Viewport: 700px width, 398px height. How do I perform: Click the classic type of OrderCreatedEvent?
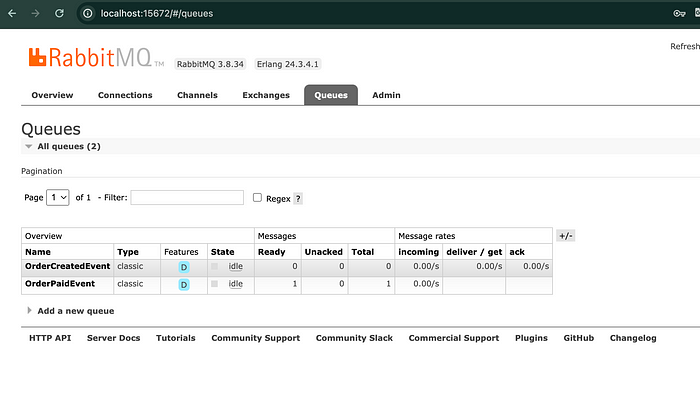click(130, 266)
